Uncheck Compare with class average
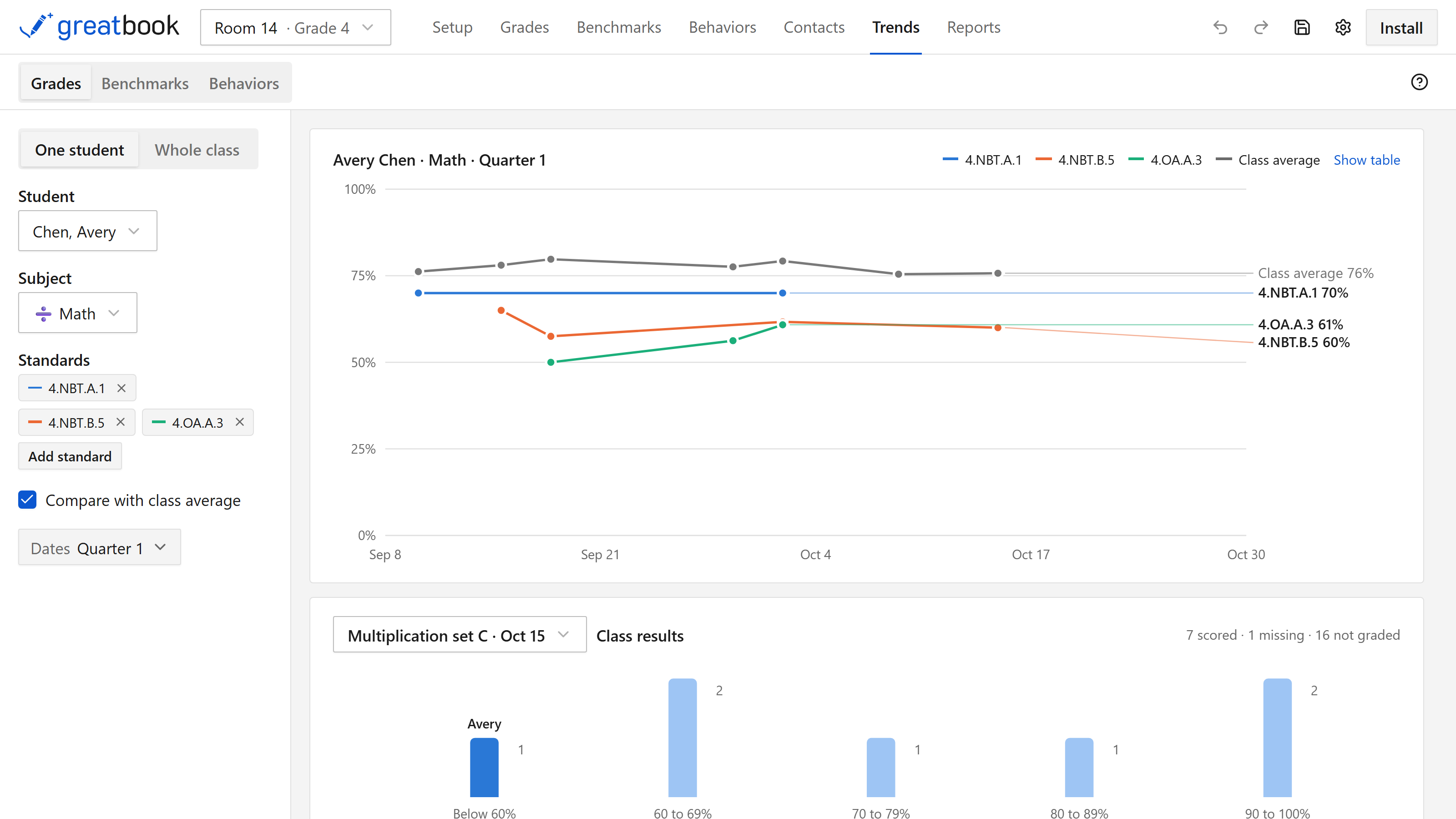 point(27,500)
